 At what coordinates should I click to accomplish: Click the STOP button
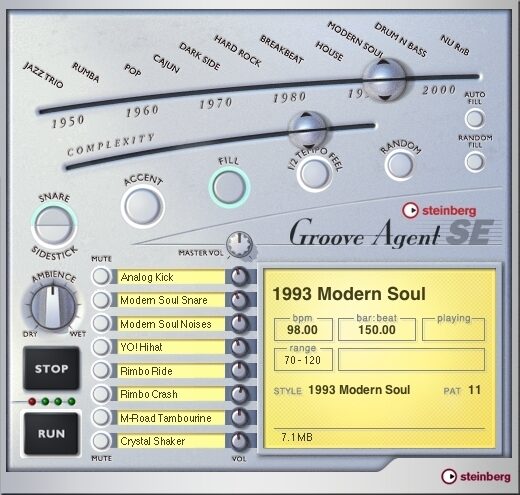click(51, 368)
